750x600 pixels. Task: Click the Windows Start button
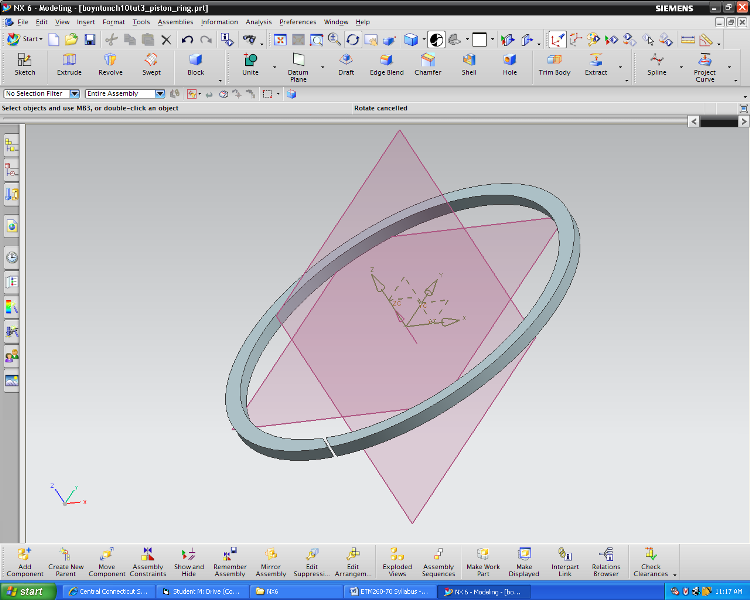pos(27,592)
